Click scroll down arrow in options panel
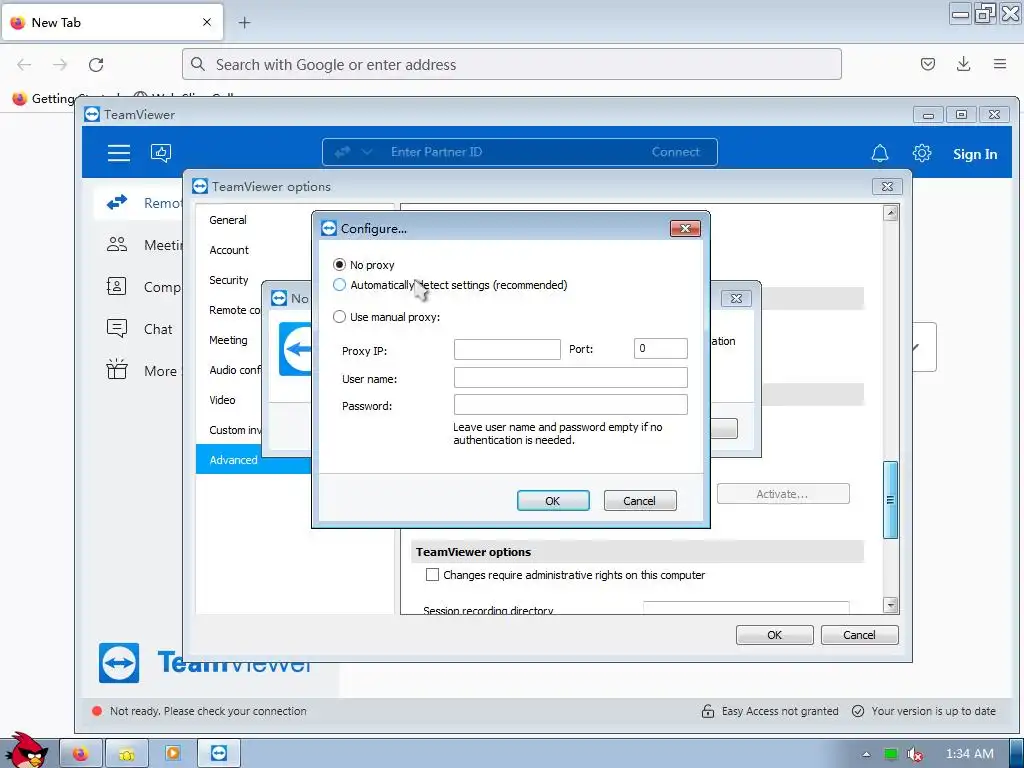1024x768 pixels. pyautogui.click(x=890, y=605)
